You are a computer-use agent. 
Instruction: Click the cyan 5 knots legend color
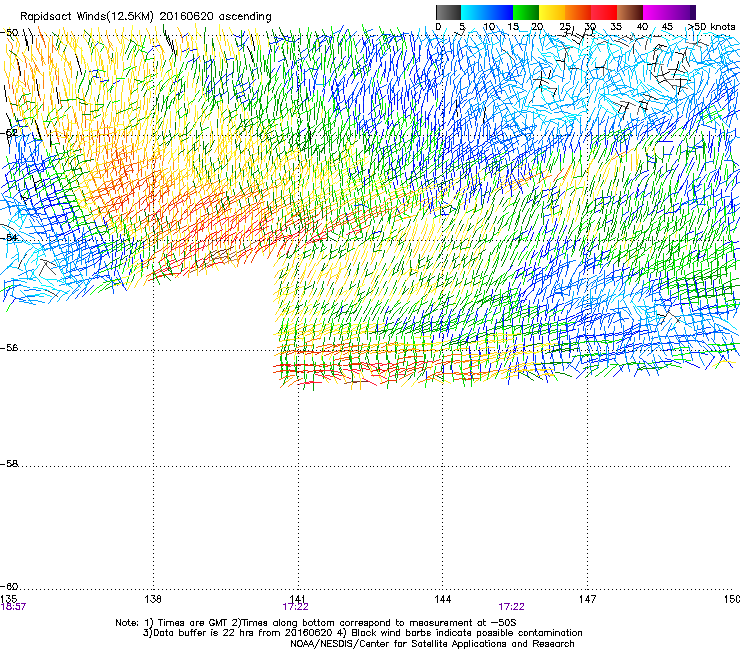pyautogui.click(x=473, y=12)
